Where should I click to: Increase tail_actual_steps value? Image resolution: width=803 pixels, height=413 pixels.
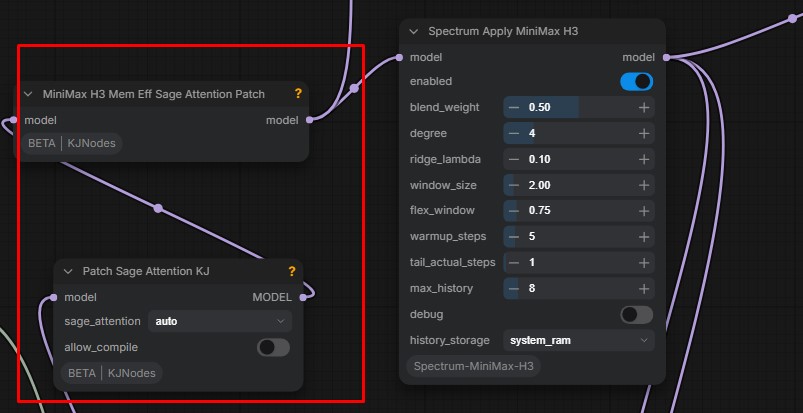tap(644, 262)
